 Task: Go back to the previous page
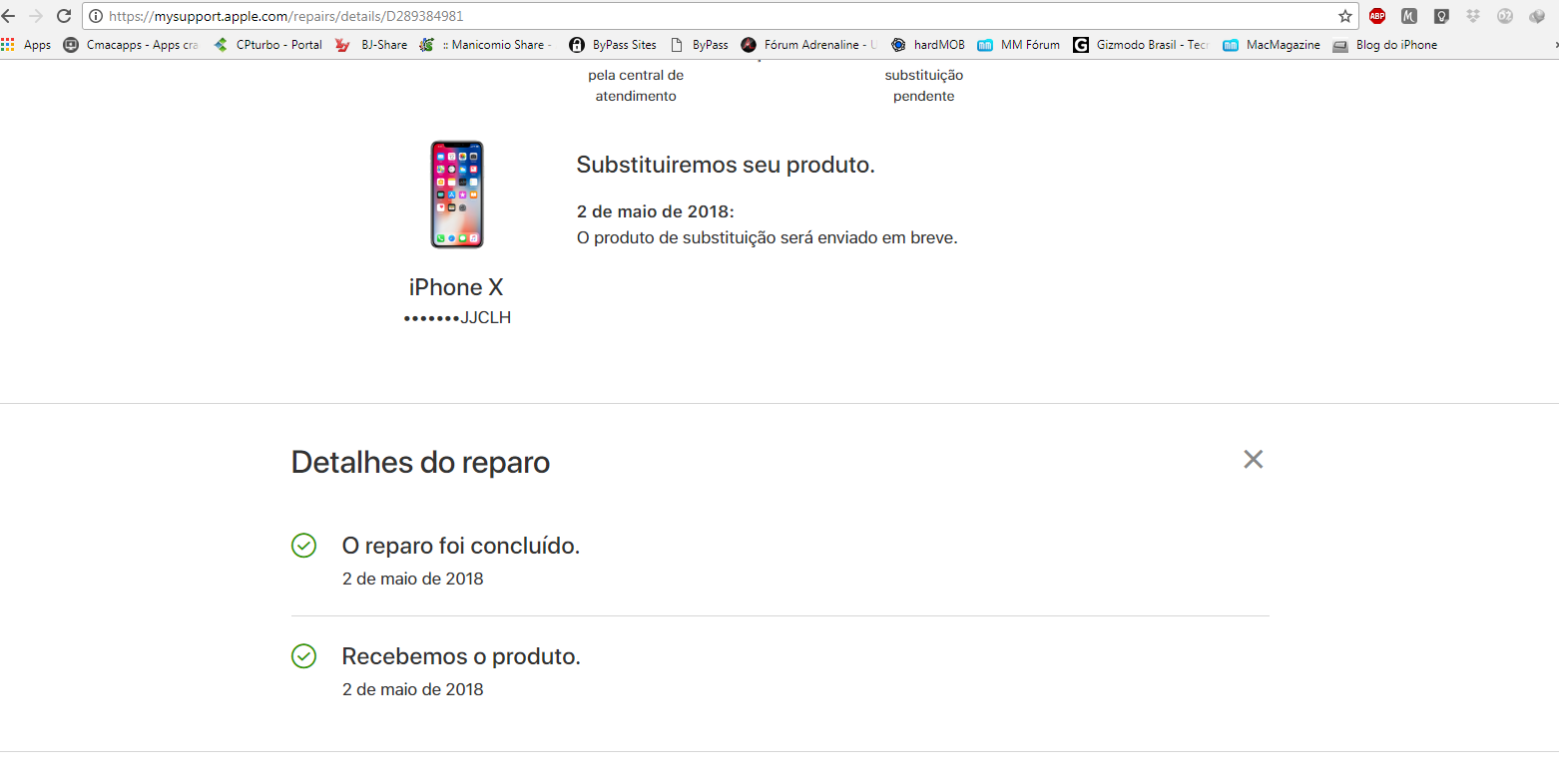tap(9, 16)
